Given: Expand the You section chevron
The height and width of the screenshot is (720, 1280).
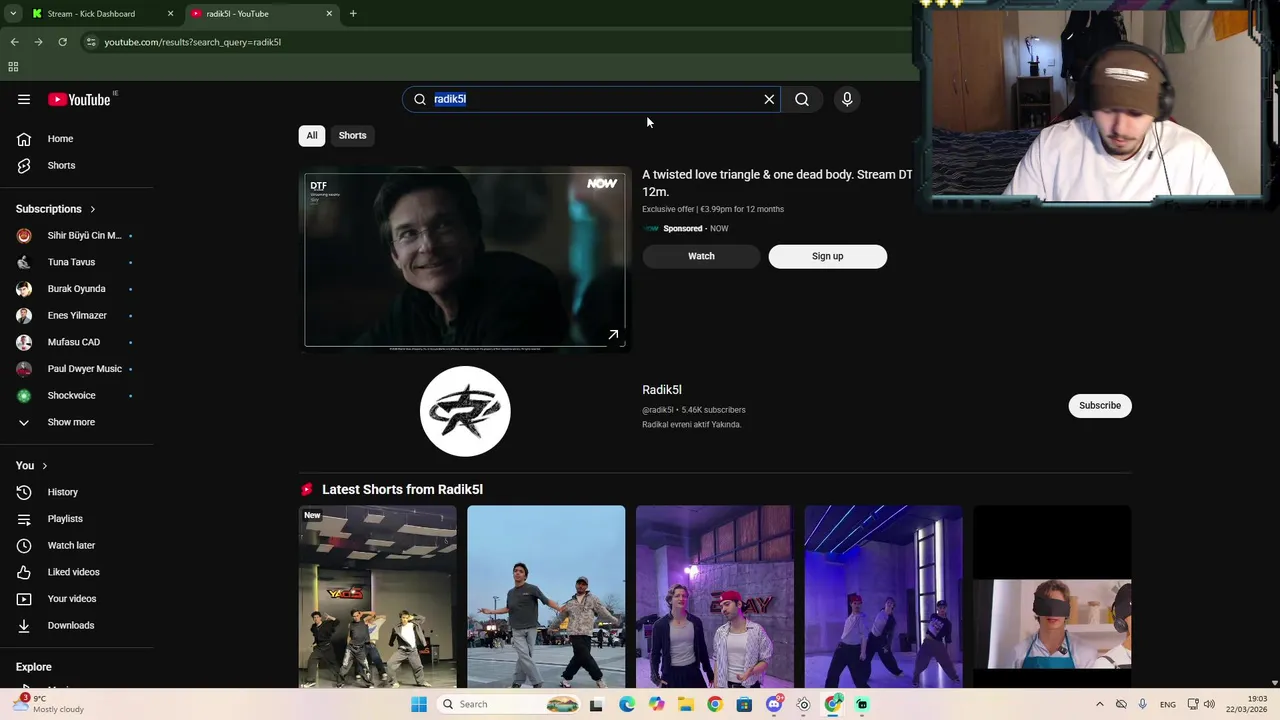Looking at the screenshot, I should [44, 466].
